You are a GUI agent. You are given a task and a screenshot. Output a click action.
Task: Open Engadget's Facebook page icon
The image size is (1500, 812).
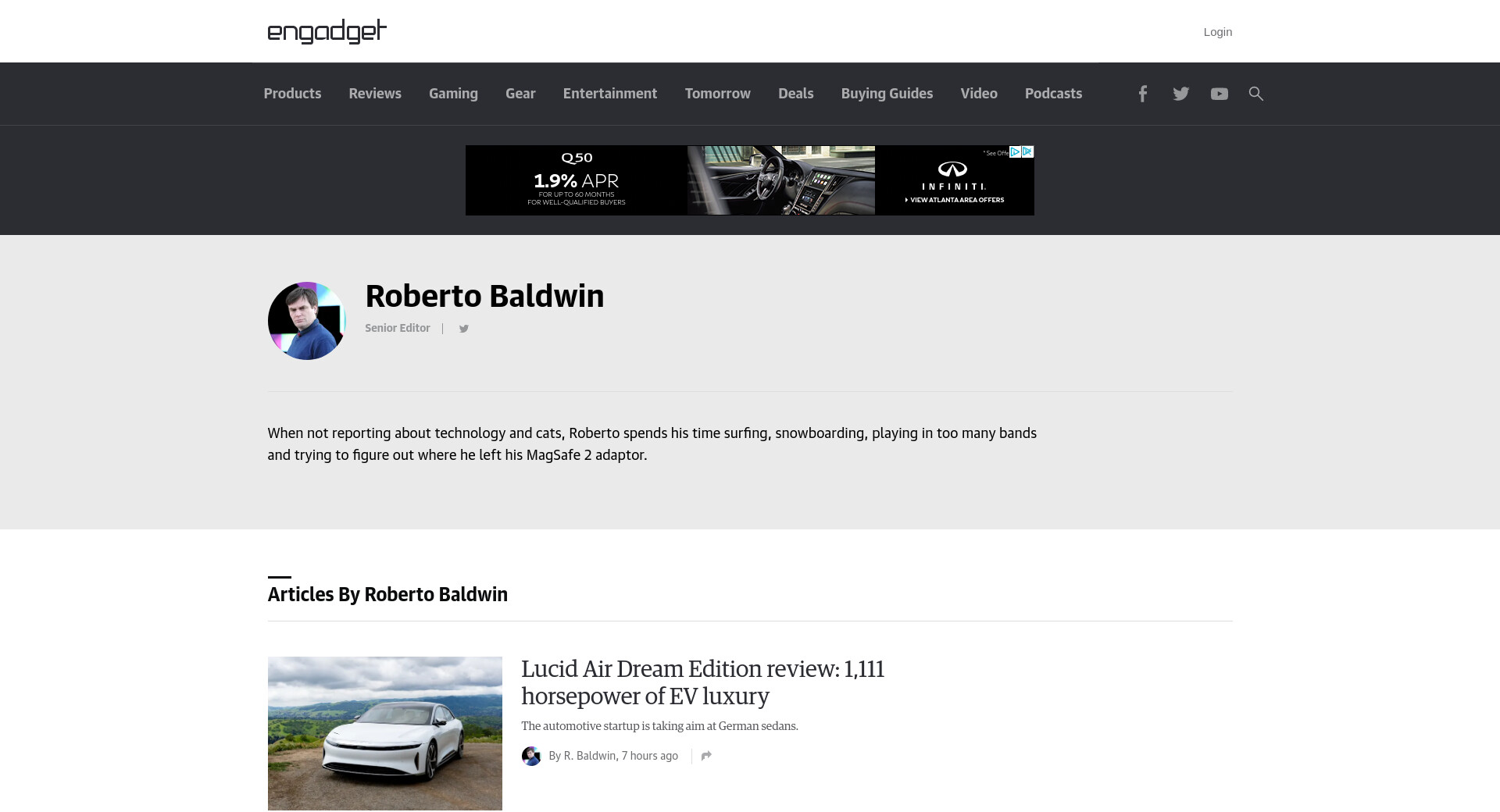point(1142,94)
